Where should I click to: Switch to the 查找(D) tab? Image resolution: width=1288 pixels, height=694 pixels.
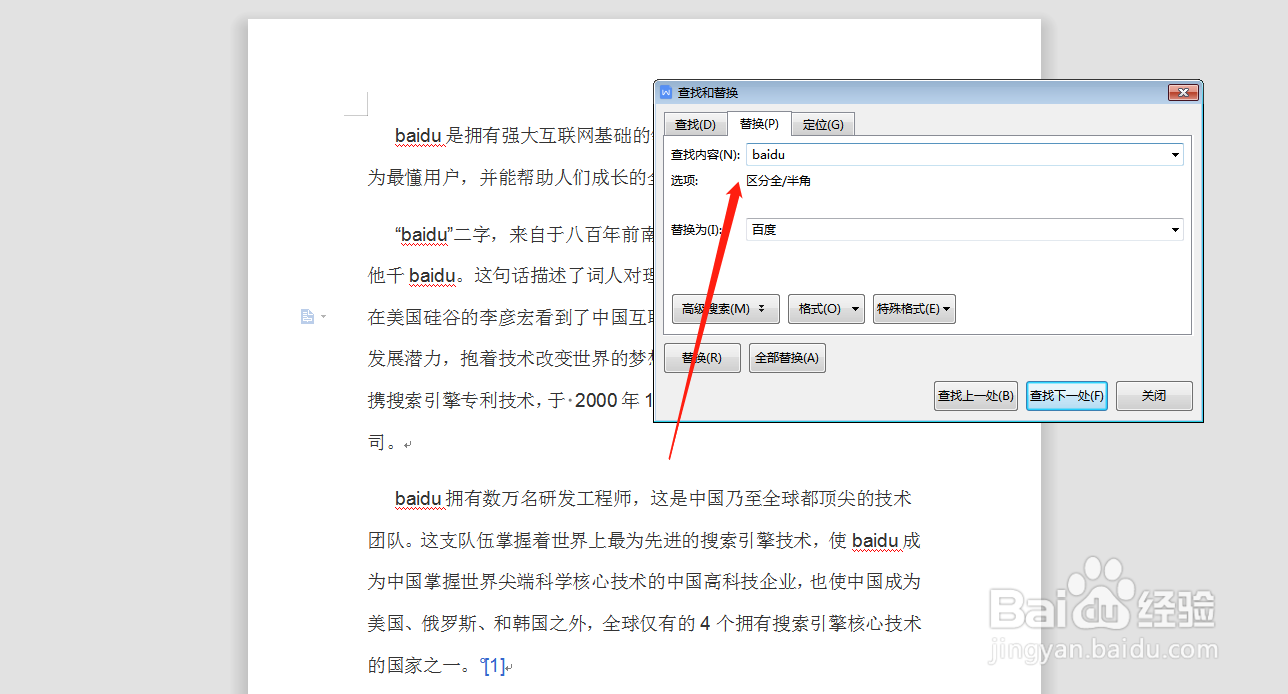click(695, 125)
